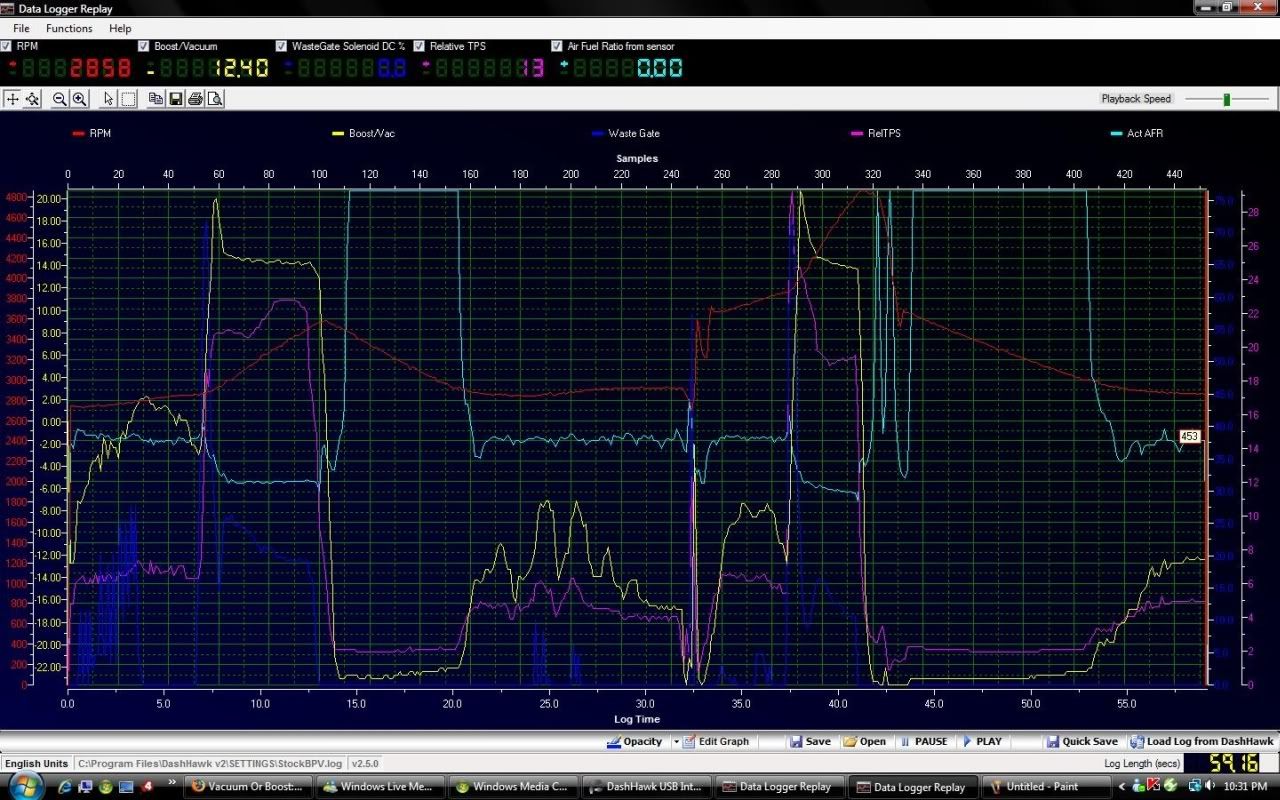Click the Opacity icon in bottom toolbar
This screenshot has height=800, width=1280.
[614, 742]
